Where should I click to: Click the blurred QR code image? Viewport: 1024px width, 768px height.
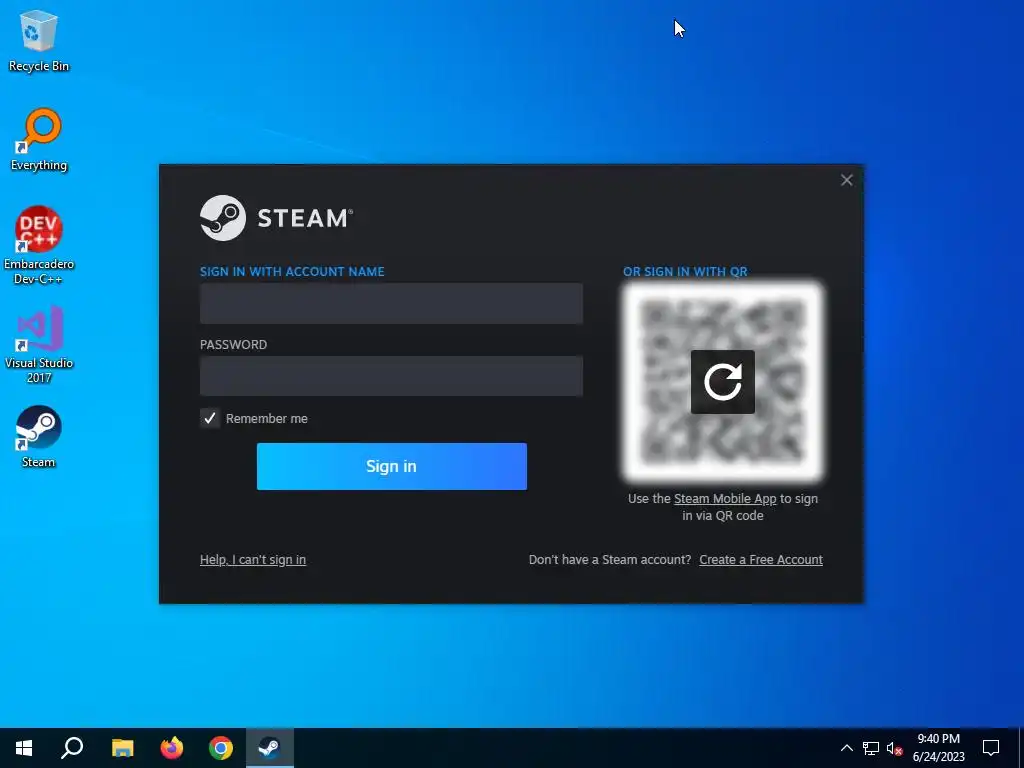point(722,382)
